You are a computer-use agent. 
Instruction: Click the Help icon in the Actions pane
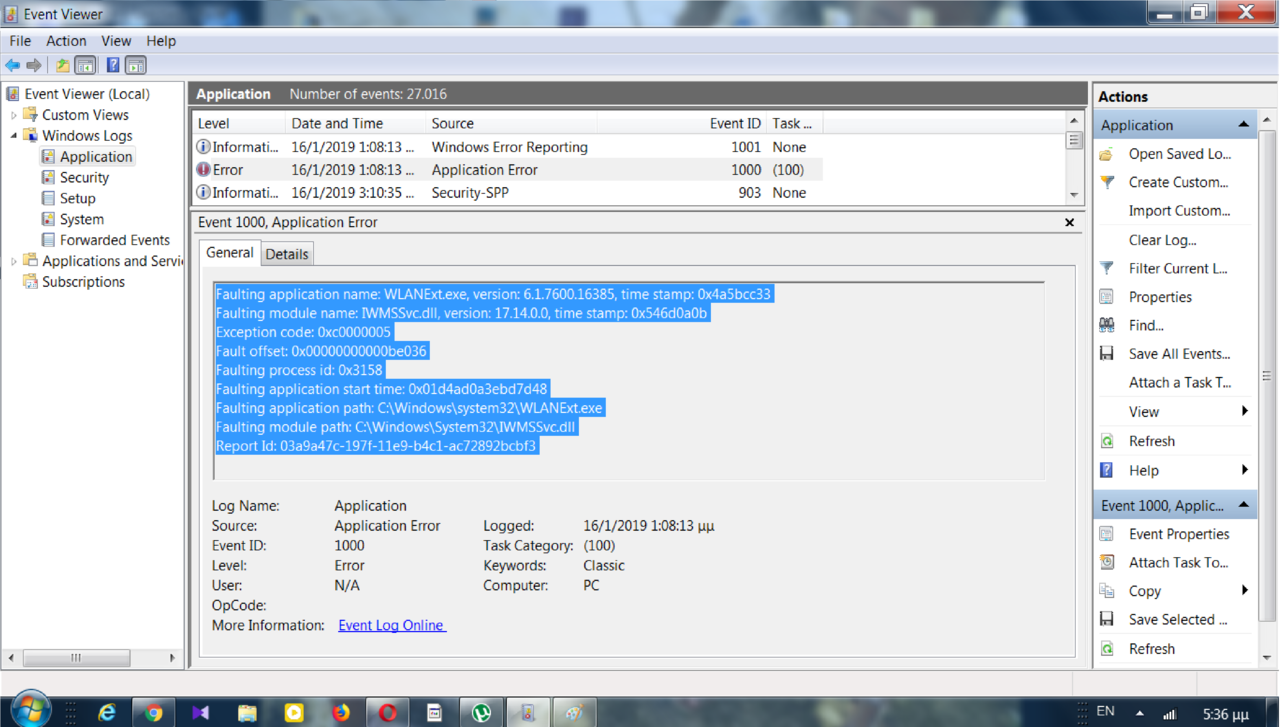1107,470
